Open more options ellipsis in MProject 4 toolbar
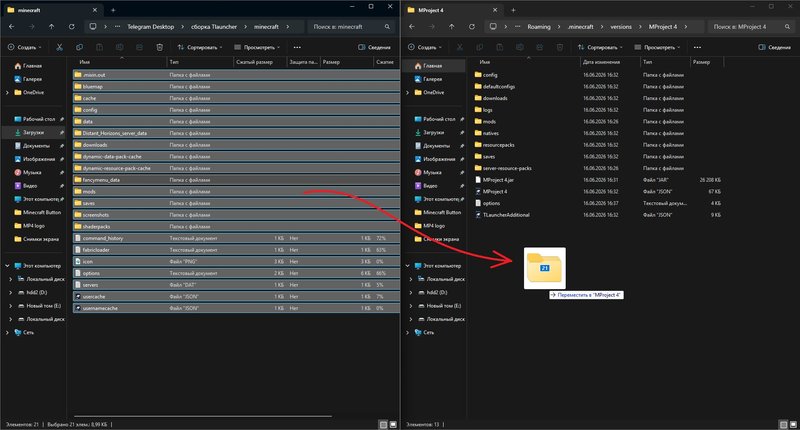The height and width of the screenshot is (430, 800). (x=697, y=47)
